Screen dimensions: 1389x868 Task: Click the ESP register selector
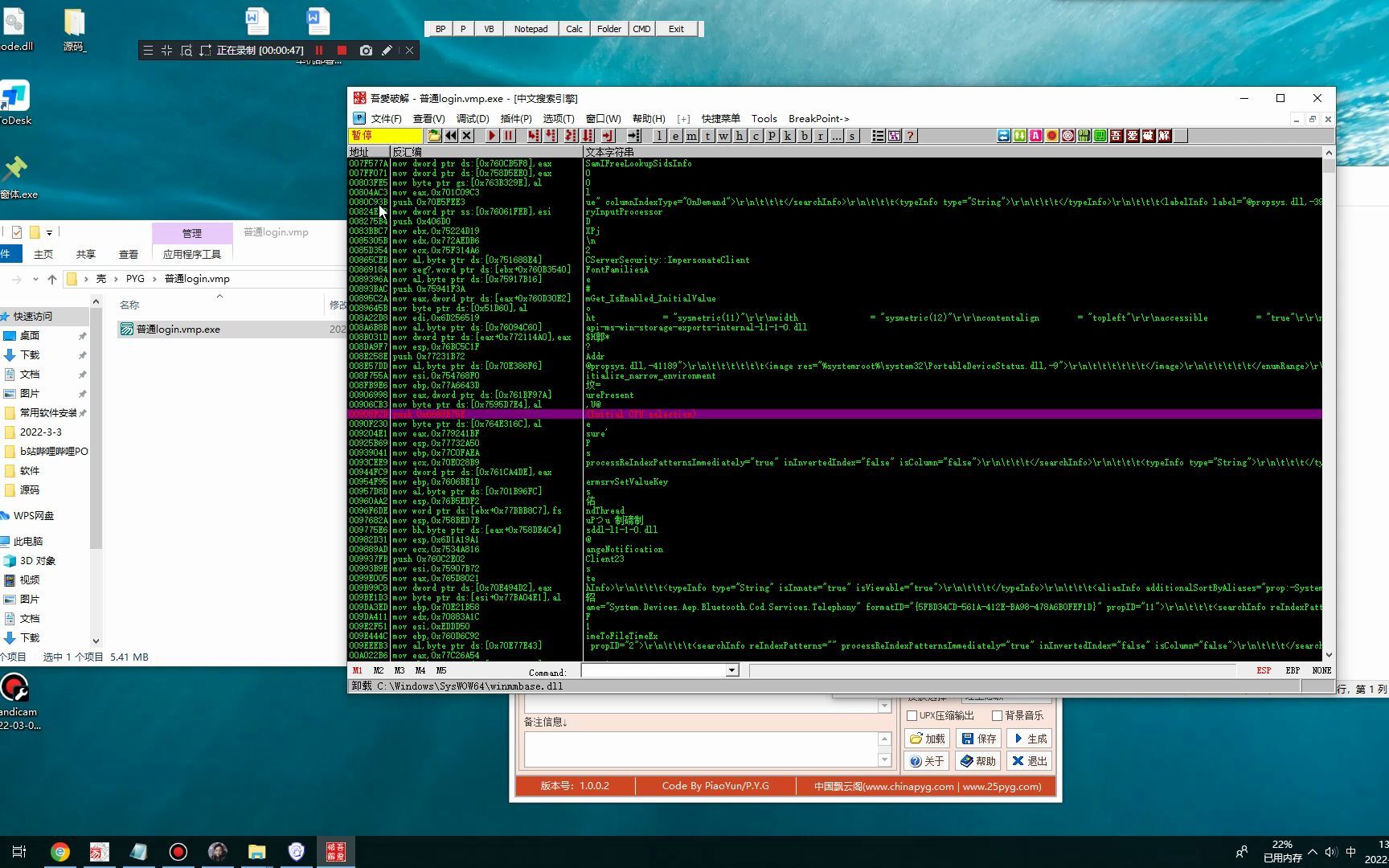pyautogui.click(x=1264, y=670)
